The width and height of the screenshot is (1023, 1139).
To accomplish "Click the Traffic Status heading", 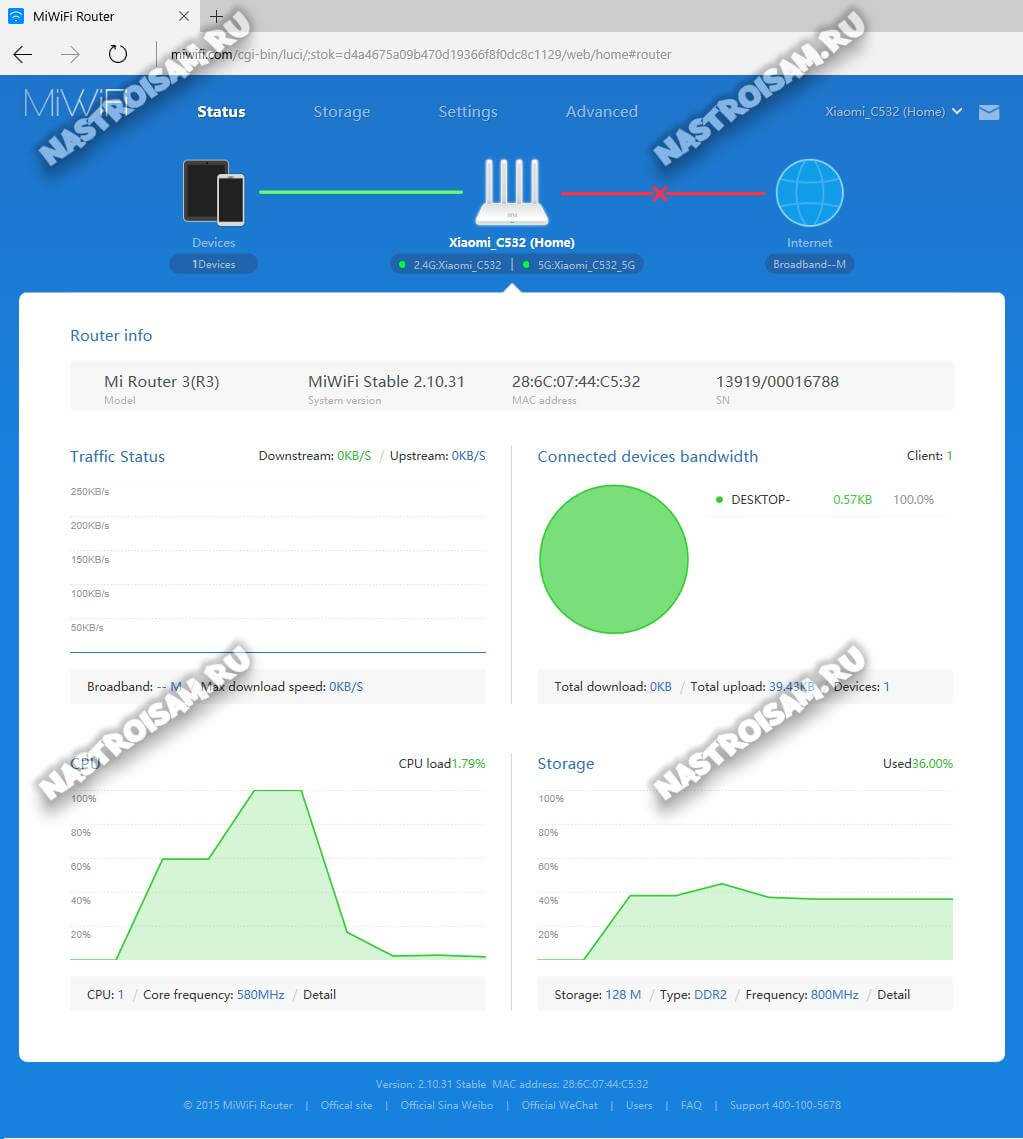I will tap(117, 456).
